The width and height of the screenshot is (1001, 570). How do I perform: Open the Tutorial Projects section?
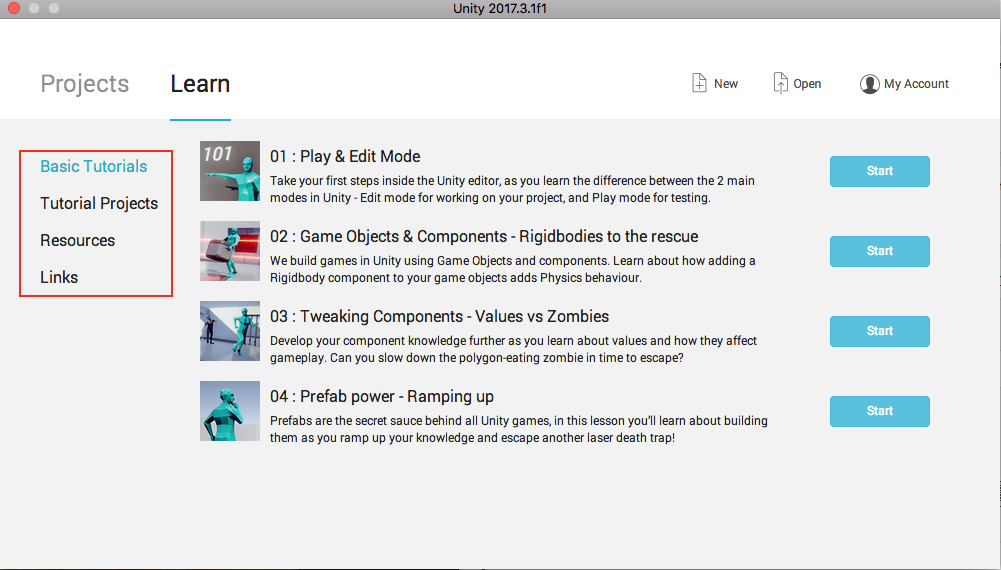click(99, 203)
